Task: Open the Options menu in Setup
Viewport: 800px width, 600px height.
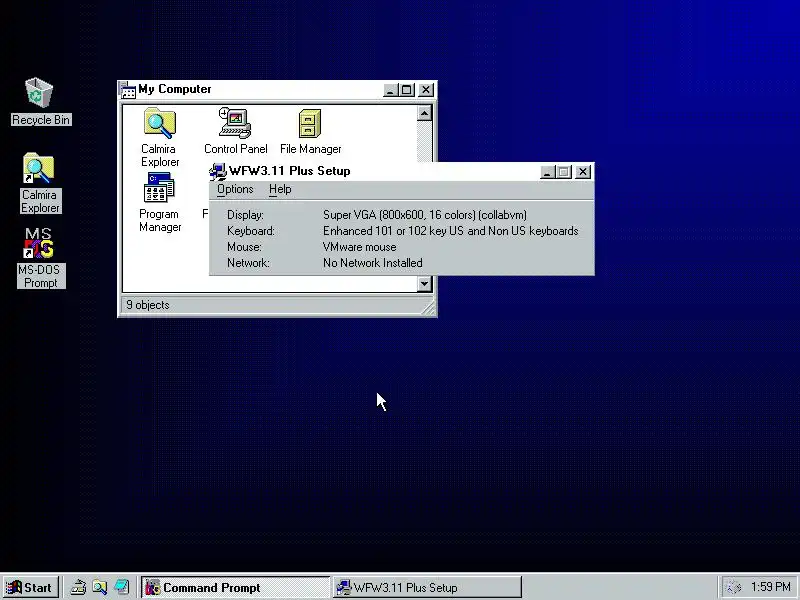Action: [x=235, y=189]
